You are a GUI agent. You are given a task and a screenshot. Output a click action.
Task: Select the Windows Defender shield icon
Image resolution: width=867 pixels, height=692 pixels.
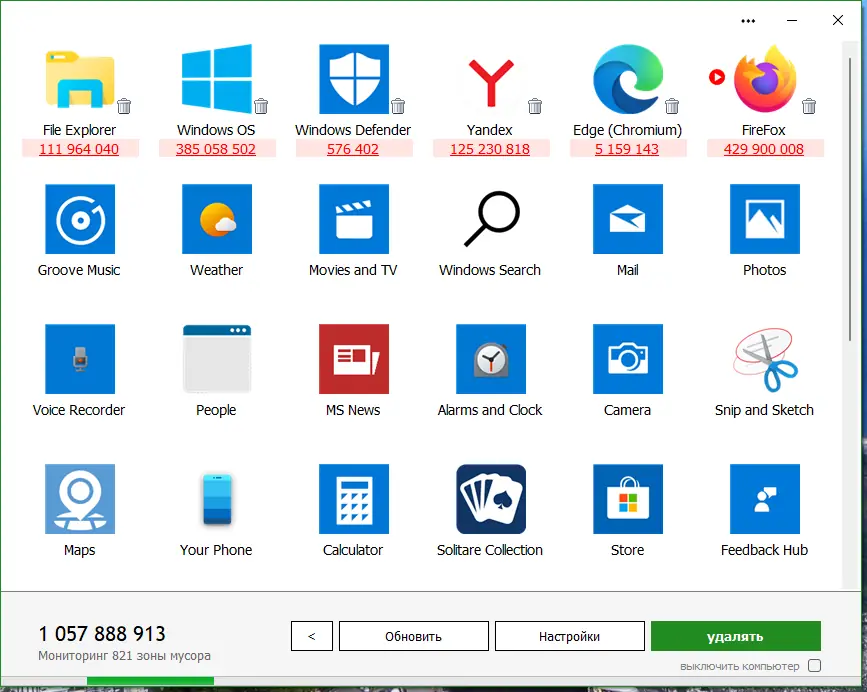pos(354,78)
